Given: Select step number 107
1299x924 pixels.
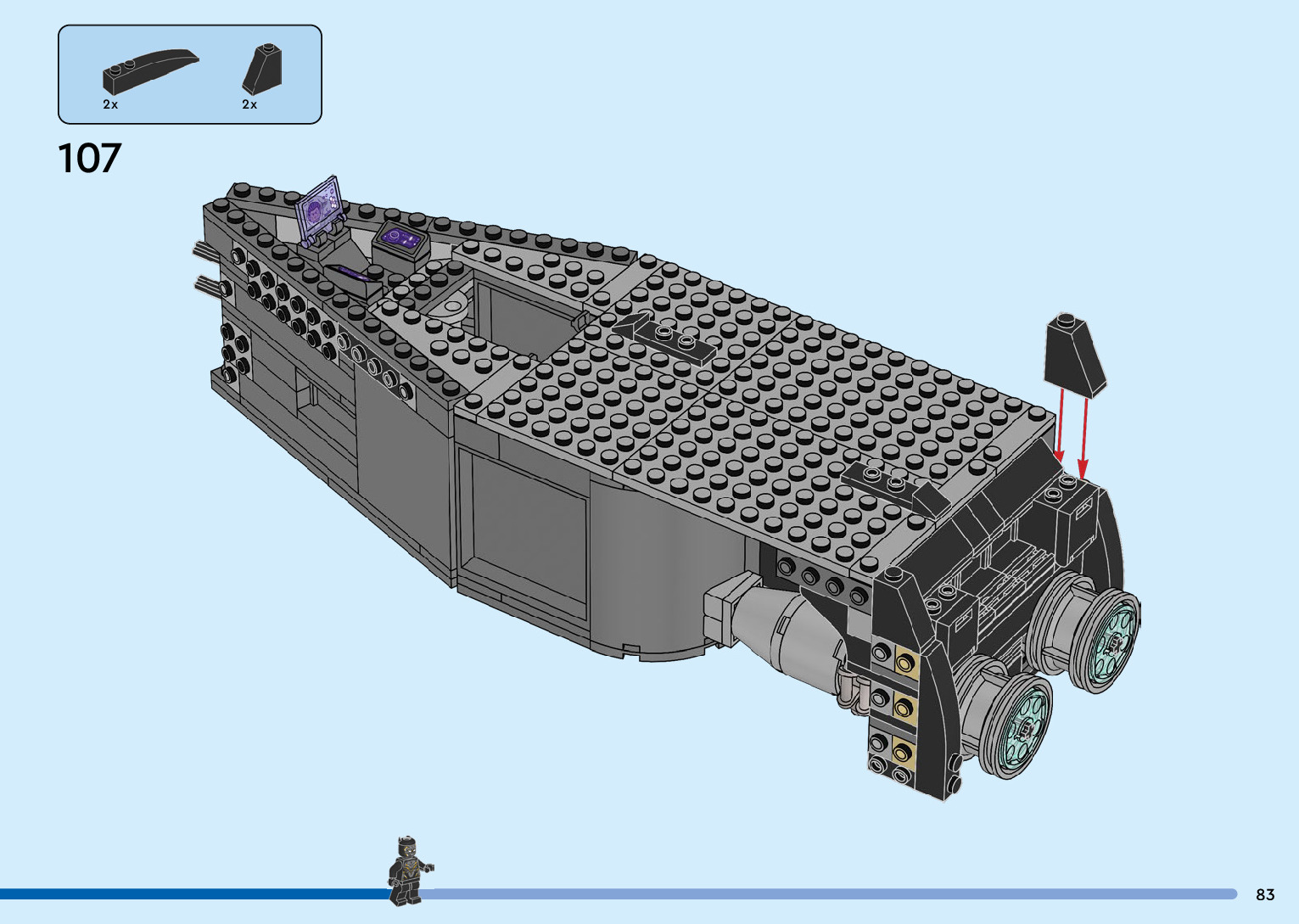Looking at the screenshot, I should pyautogui.click(x=90, y=159).
